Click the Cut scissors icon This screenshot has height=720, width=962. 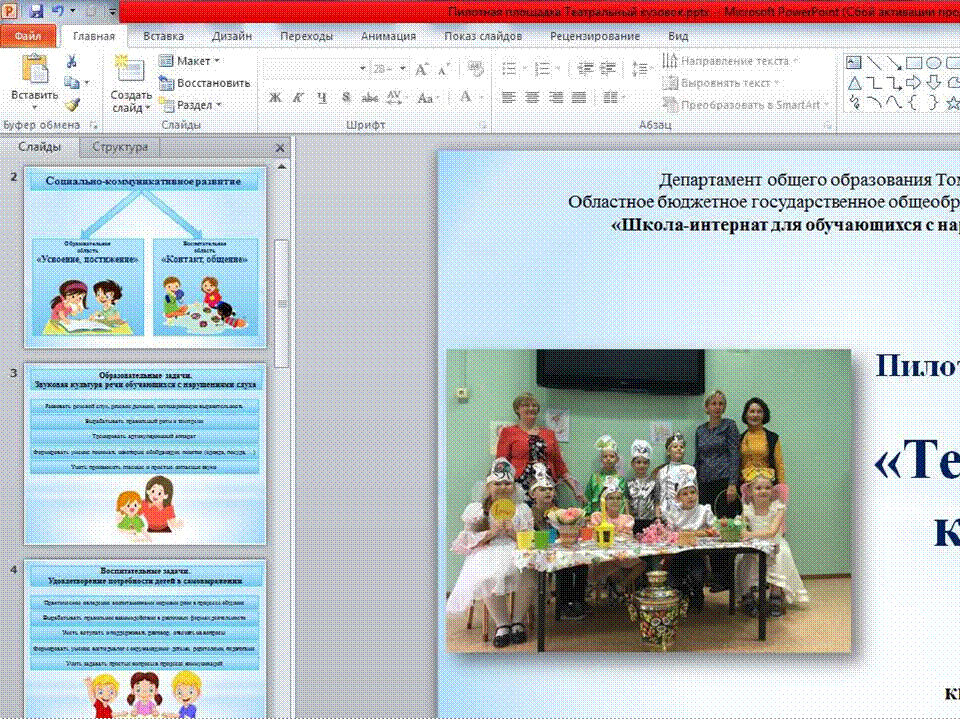point(71,62)
